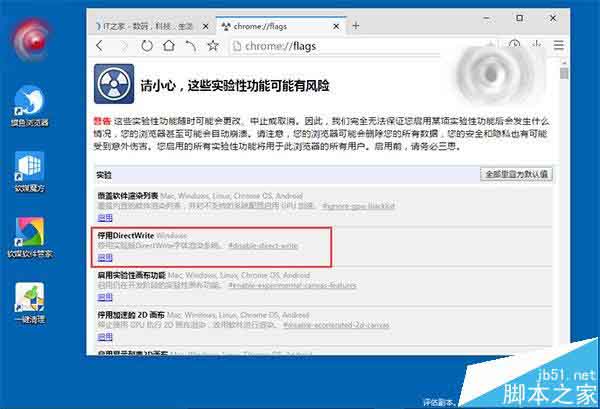Switch to the IT之家 tab
The width and height of the screenshot is (600, 409).
tap(148, 26)
